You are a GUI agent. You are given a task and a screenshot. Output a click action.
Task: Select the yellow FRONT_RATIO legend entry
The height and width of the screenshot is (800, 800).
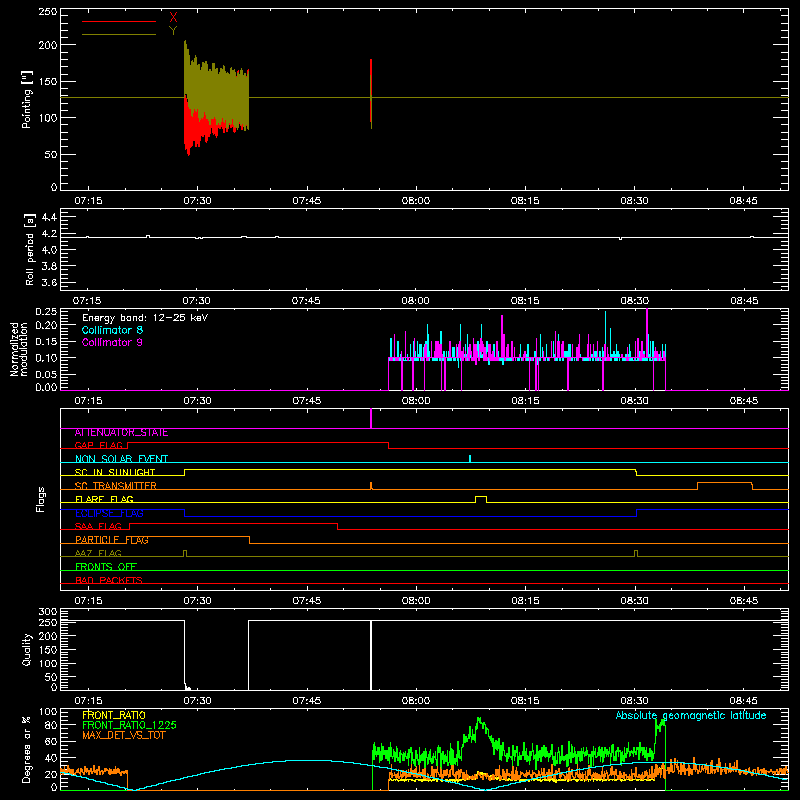(x=114, y=715)
